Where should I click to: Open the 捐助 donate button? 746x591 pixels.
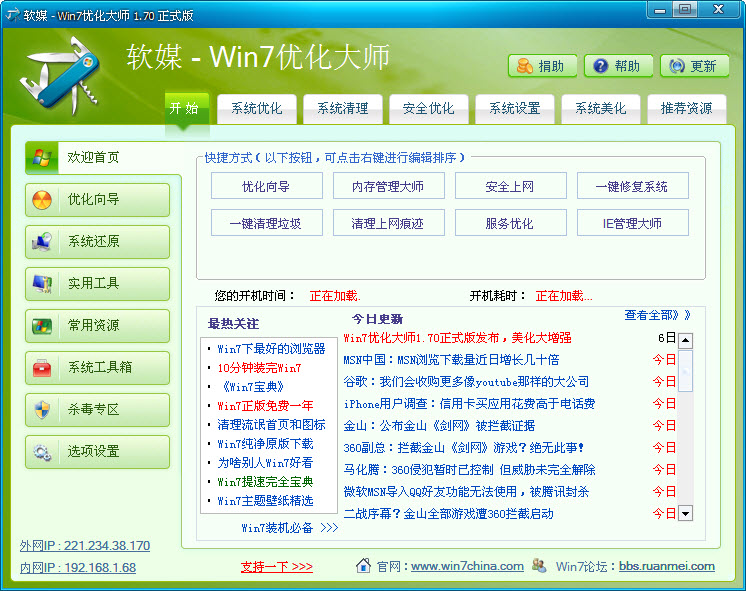tap(542, 66)
